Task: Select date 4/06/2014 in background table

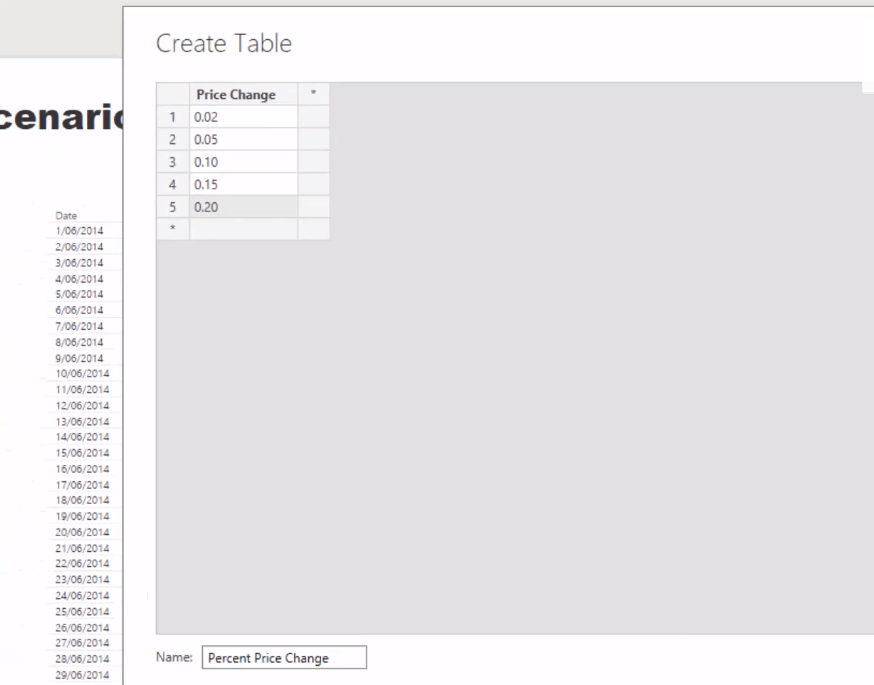Action: click(79, 279)
